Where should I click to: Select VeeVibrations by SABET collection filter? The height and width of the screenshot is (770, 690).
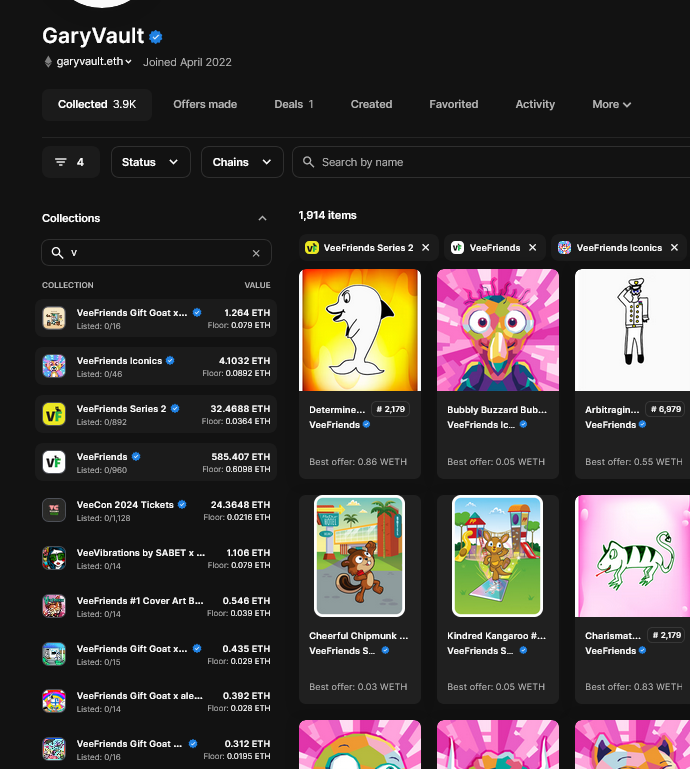[156, 558]
